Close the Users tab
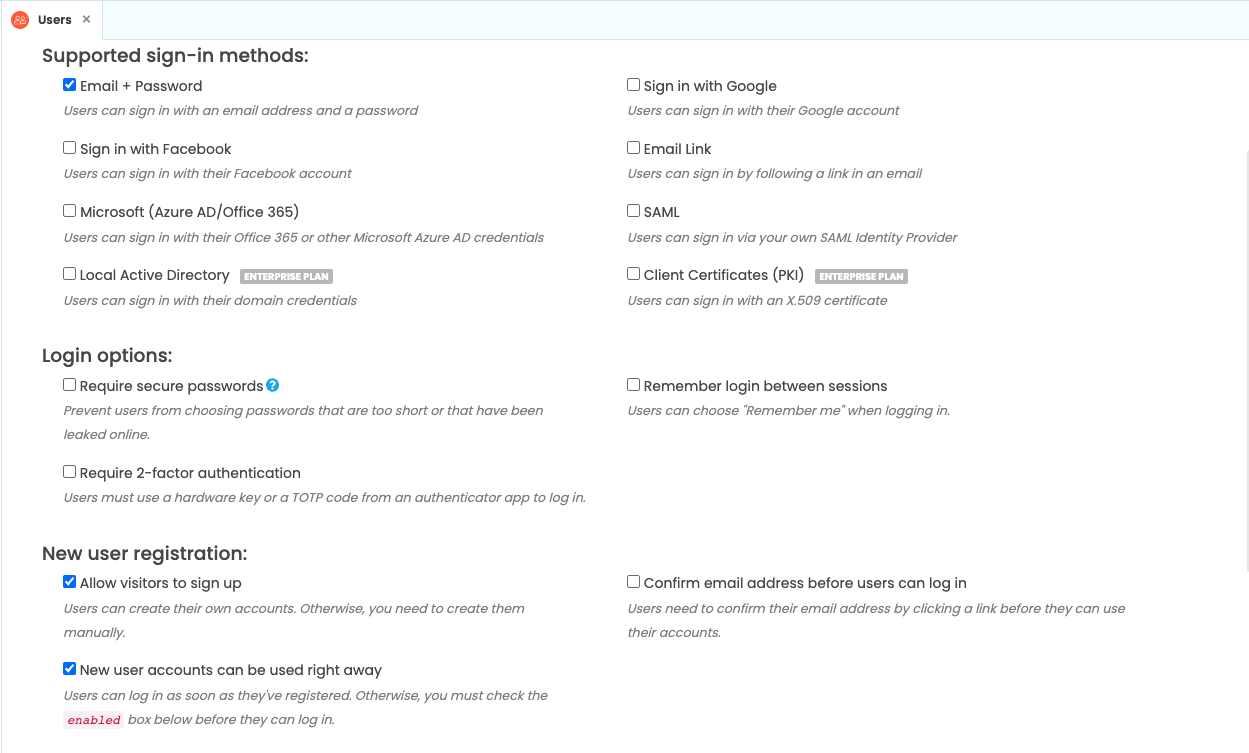This screenshot has height=753, width=1249. point(87,20)
